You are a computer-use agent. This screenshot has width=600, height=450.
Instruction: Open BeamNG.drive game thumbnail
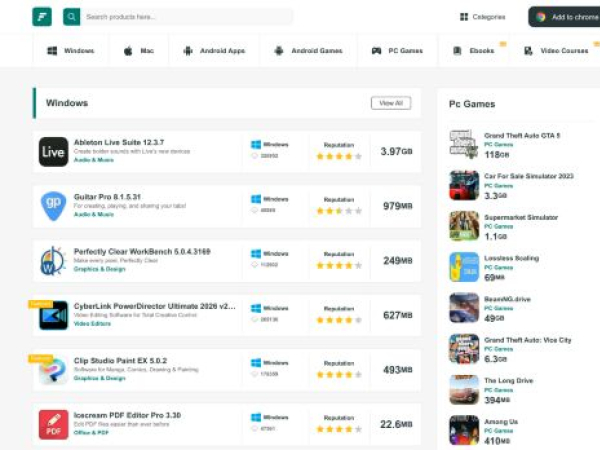point(464,308)
